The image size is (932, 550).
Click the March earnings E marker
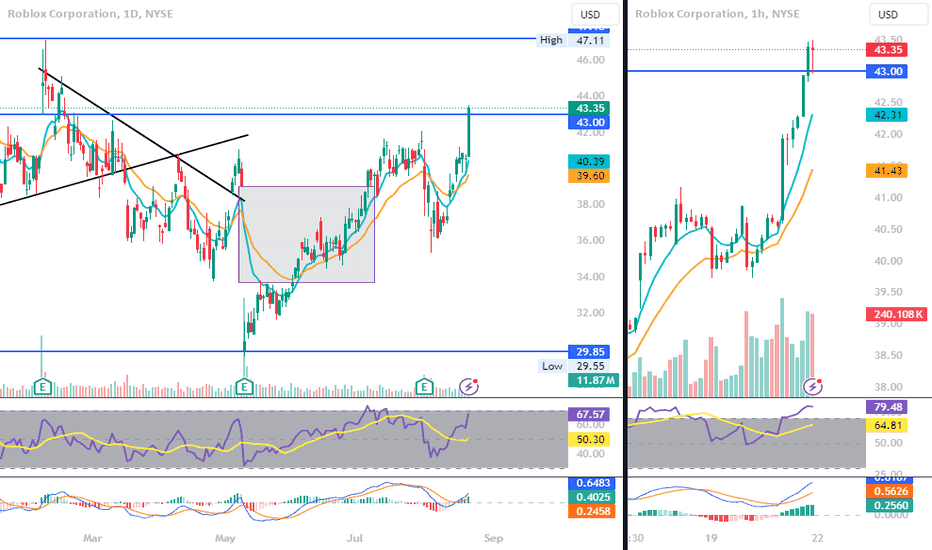click(x=42, y=387)
